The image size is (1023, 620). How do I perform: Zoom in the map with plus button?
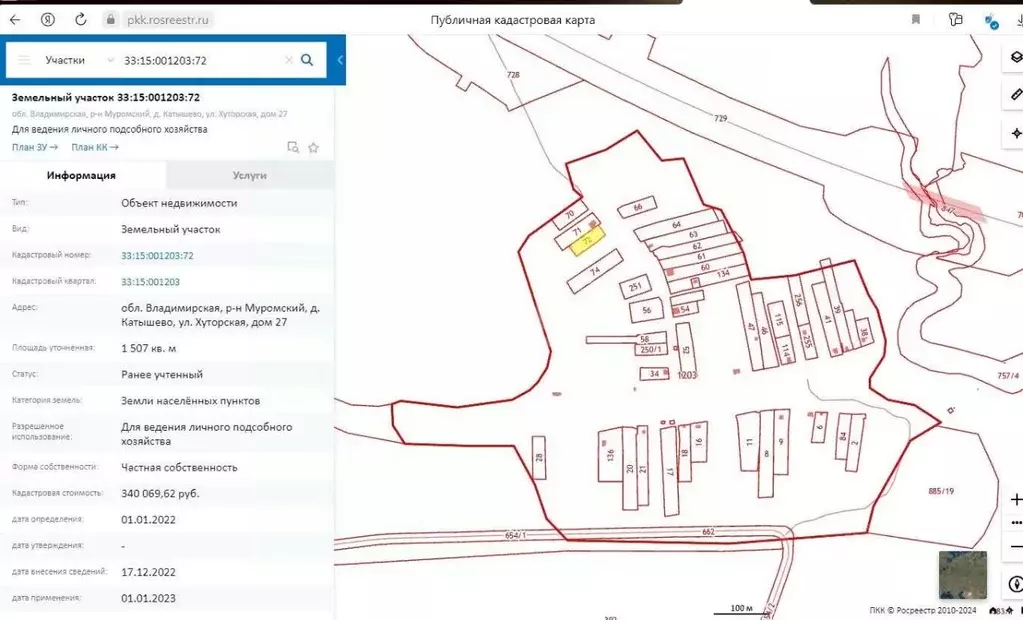click(1016, 499)
